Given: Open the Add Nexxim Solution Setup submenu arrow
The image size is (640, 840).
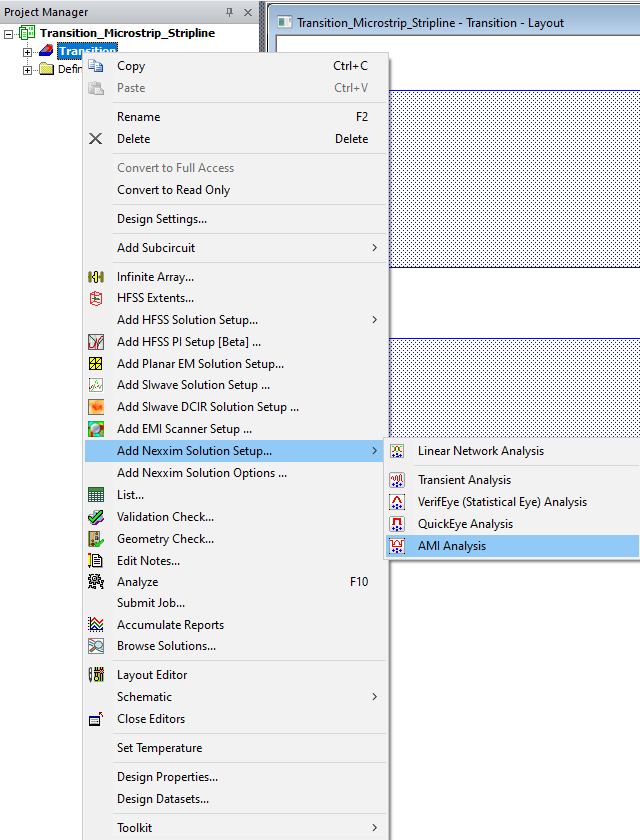Looking at the screenshot, I should (x=374, y=451).
